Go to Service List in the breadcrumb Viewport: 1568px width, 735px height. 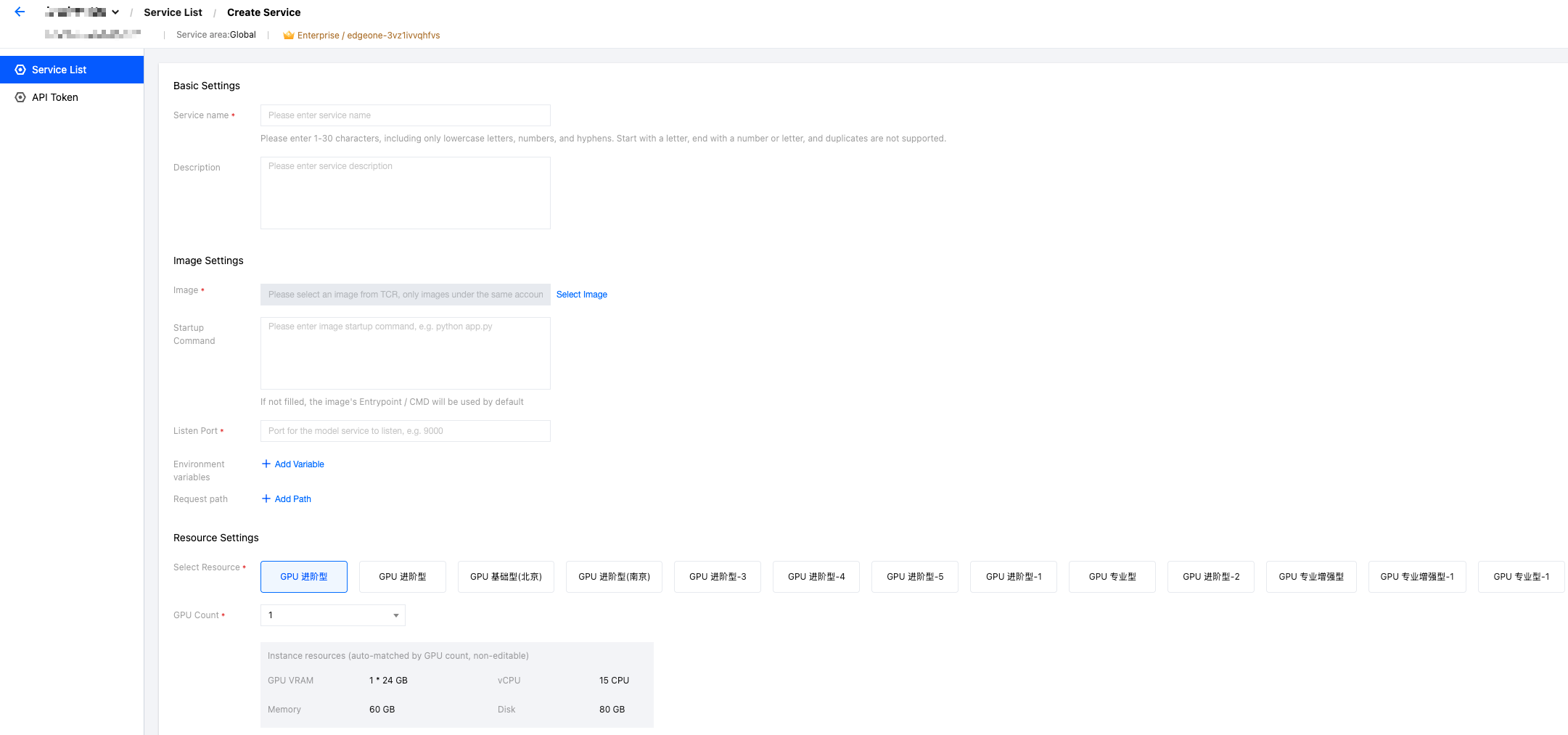coord(173,12)
